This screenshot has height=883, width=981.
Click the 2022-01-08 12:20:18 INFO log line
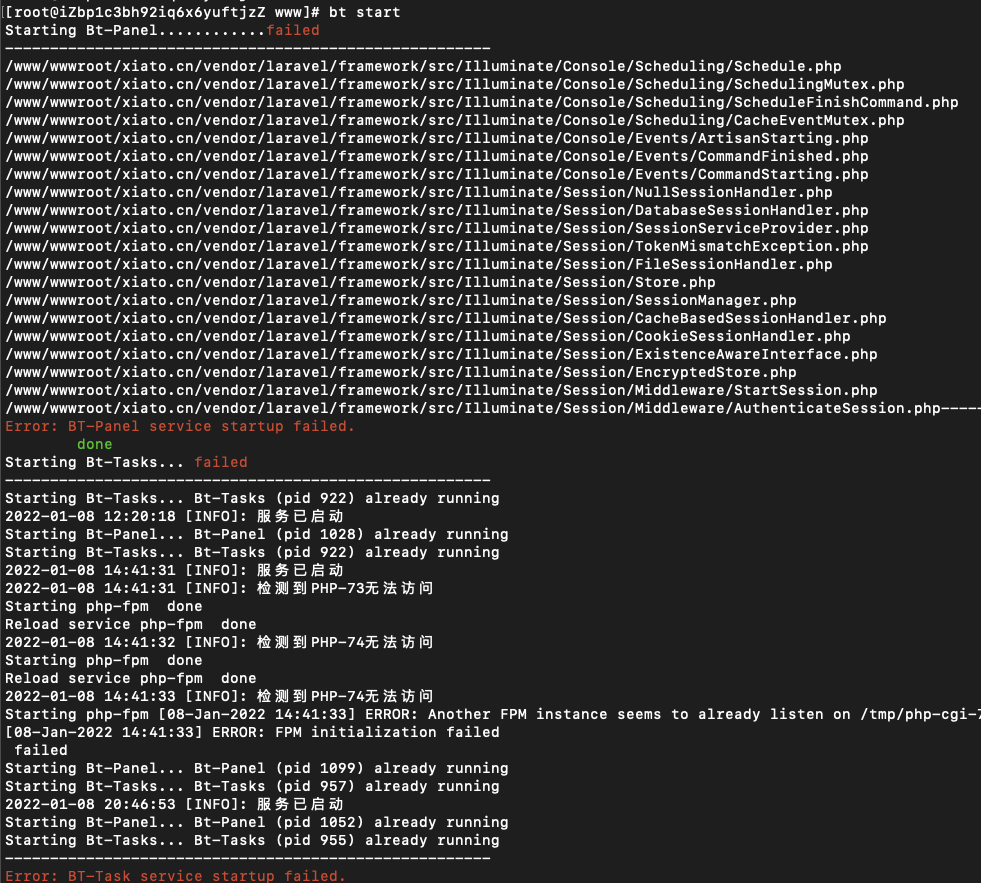tap(175, 517)
